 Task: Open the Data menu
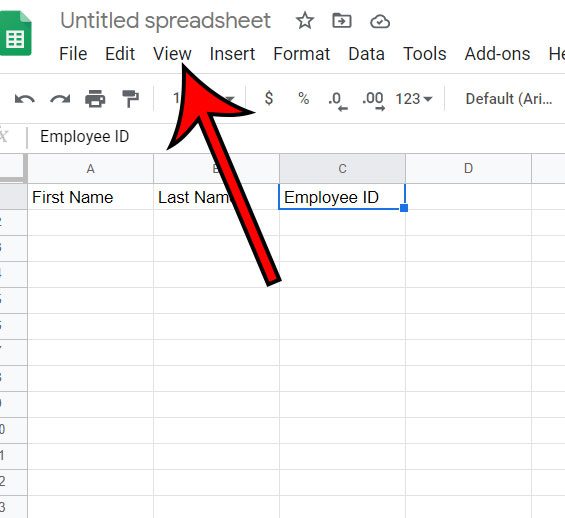tap(366, 54)
